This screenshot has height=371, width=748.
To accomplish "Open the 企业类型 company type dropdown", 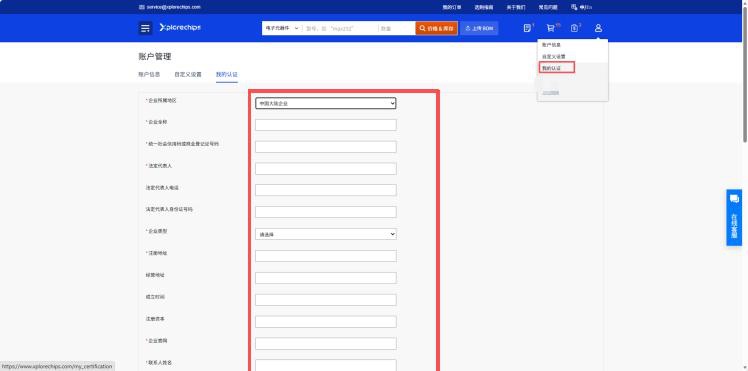I will [326, 234].
